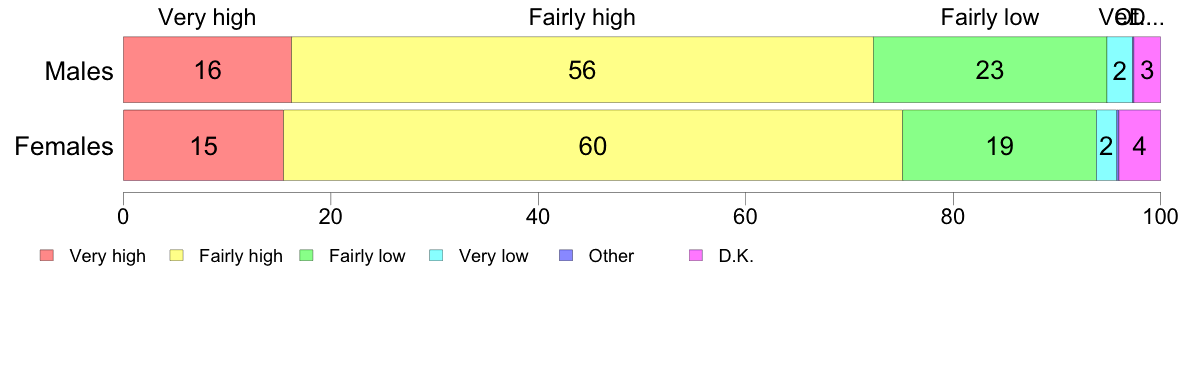The height and width of the screenshot is (368, 1188).
Task: Click the Fairly low column header
Action: tap(989, 17)
